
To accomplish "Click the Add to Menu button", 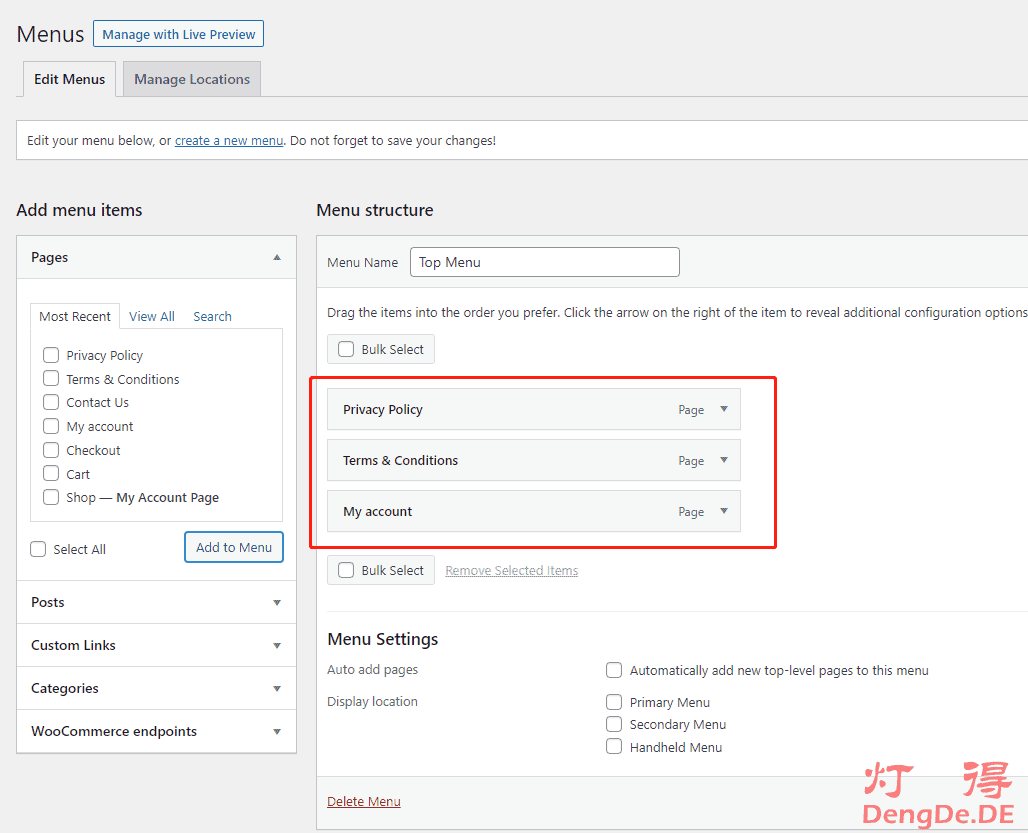I will pyautogui.click(x=234, y=547).
